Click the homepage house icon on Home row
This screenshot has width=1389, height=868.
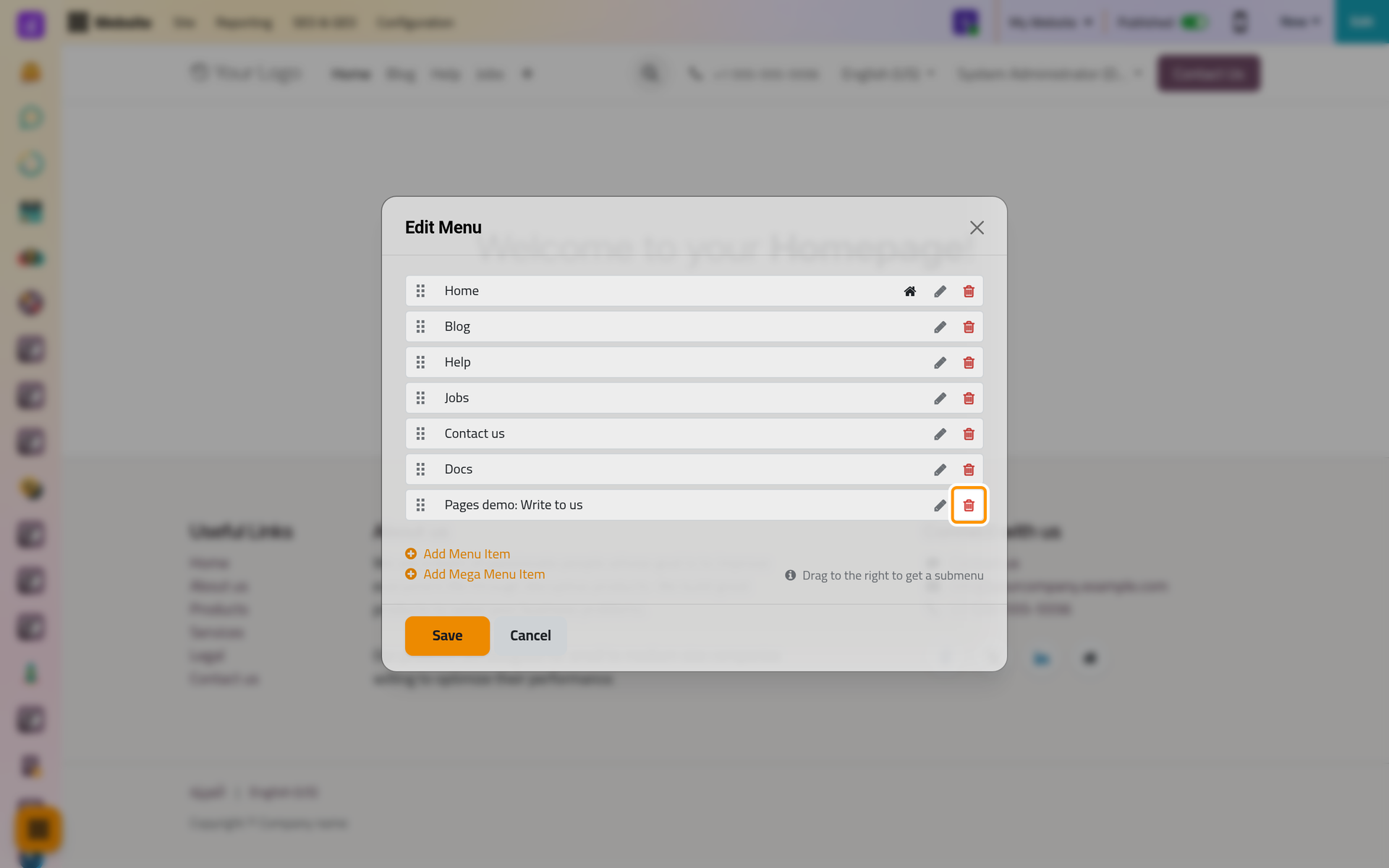[x=910, y=292]
